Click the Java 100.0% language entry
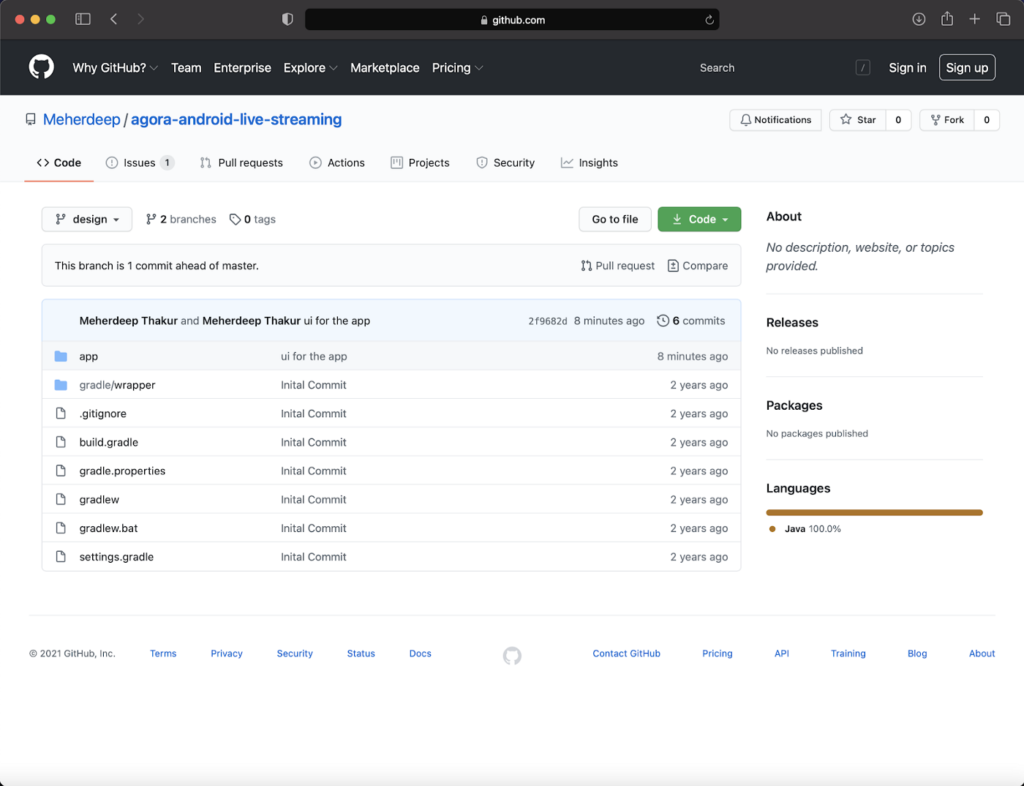Viewport: 1024px width, 786px height. (805, 529)
